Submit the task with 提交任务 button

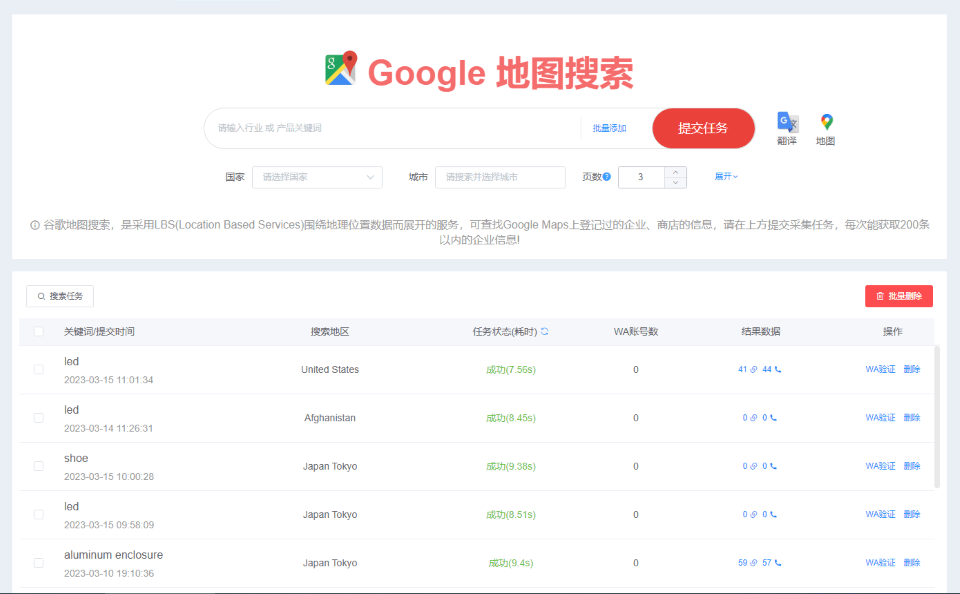point(703,128)
